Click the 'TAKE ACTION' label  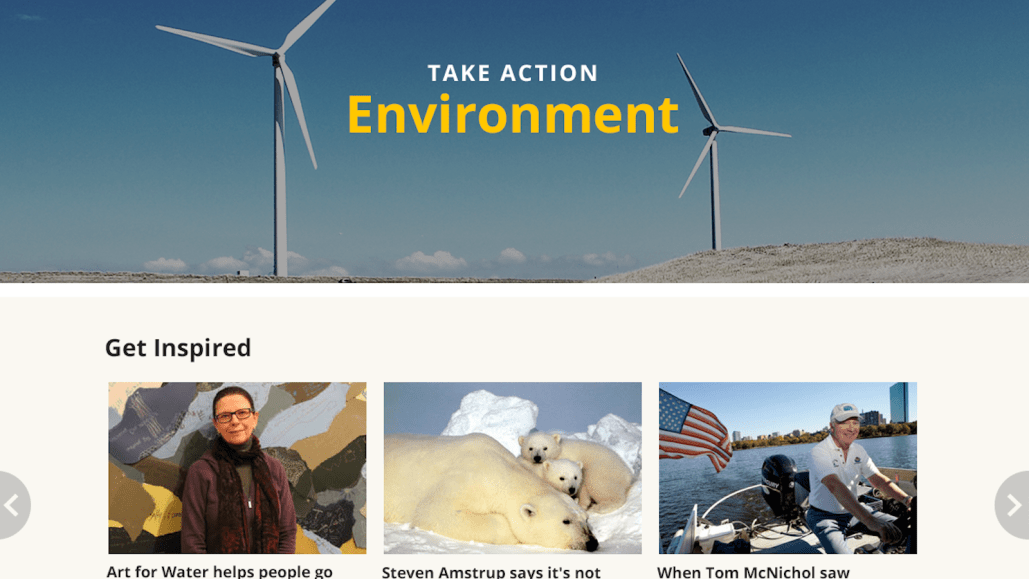pos(513,73)
